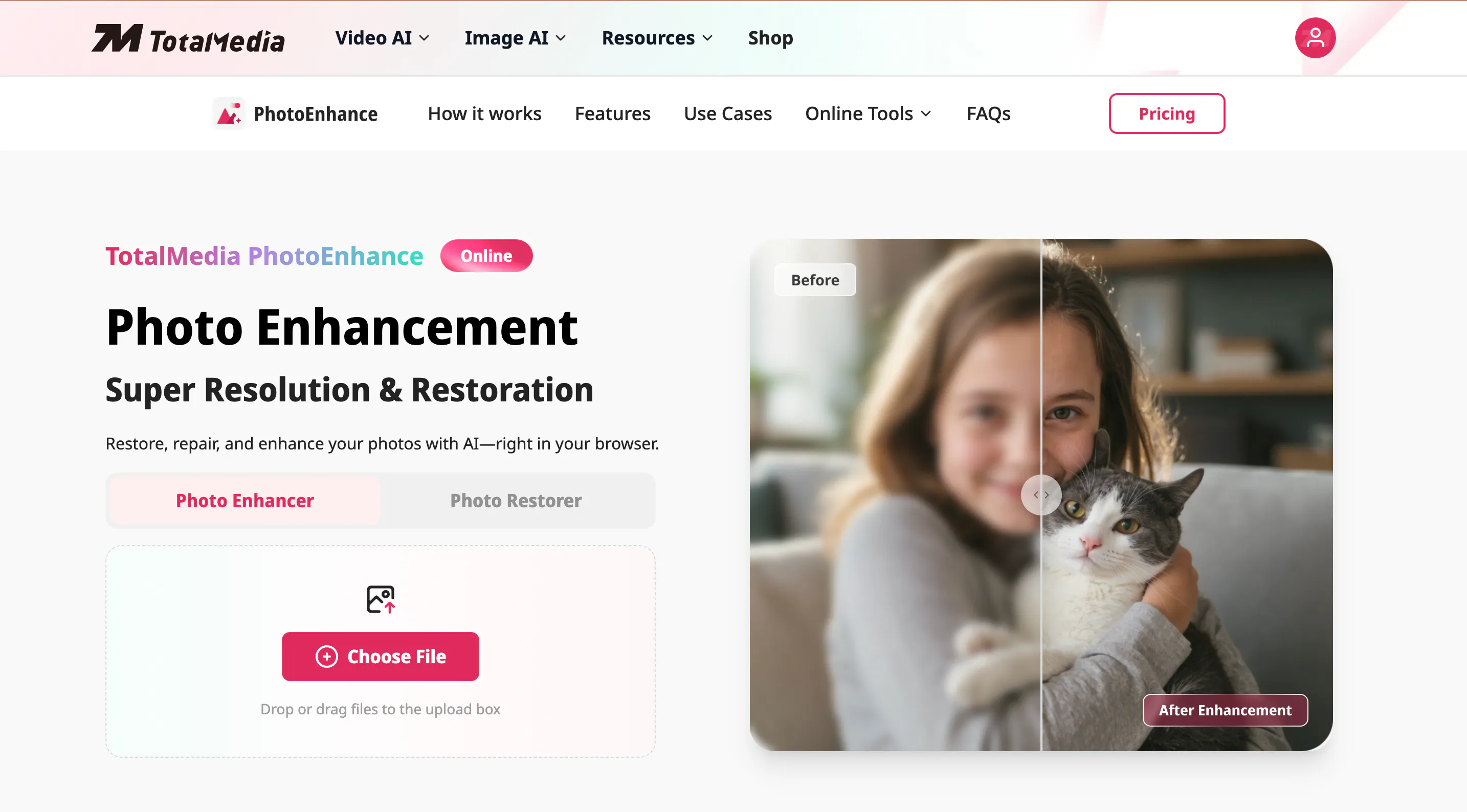Click the image upload icon in drop box
Image resolution: width=1467 pixels, height=812 pixels.
(x=381, y=599)
